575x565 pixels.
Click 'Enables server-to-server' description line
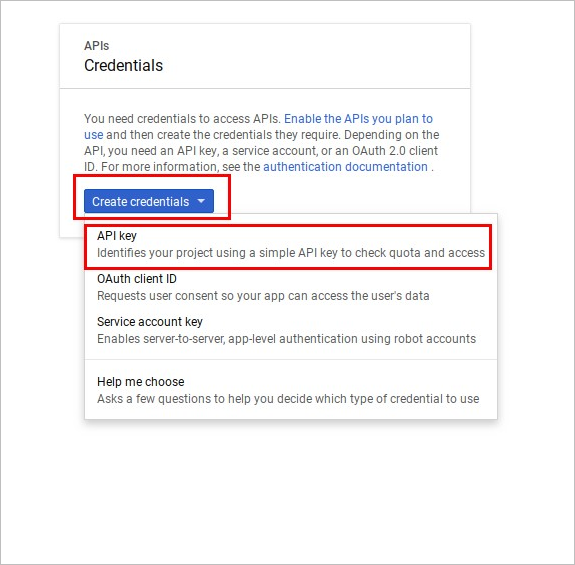286,339
